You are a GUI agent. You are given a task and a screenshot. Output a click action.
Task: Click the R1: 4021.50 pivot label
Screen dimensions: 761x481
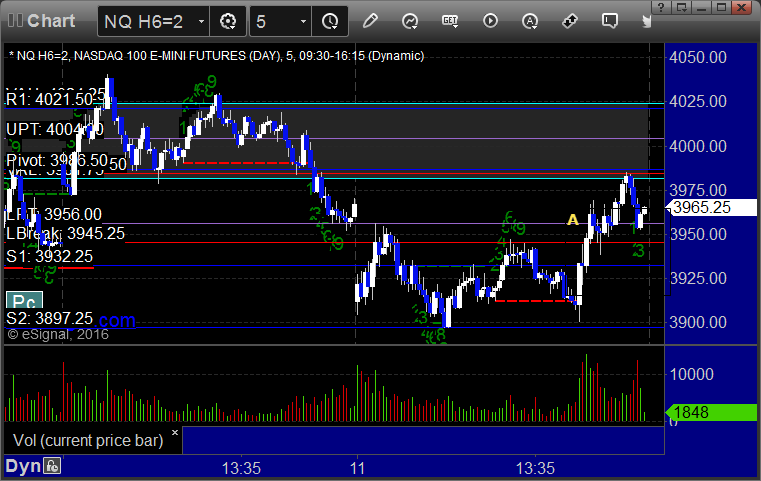(49, 100)
